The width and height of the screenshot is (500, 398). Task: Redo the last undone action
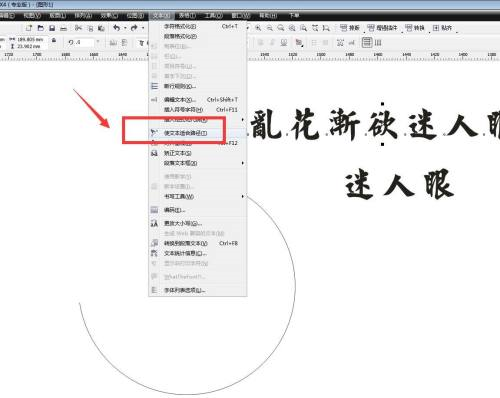[x=134, y=28]
